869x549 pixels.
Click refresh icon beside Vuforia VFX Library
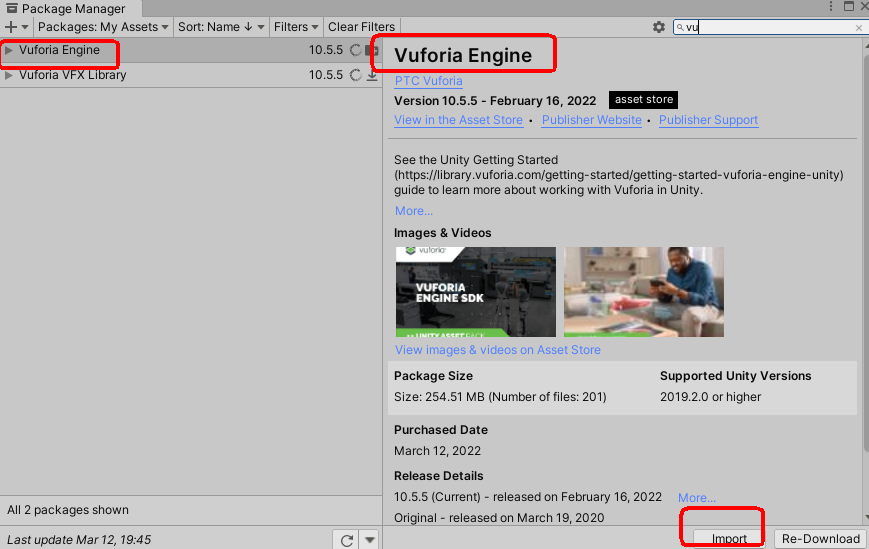click(355, 75)
